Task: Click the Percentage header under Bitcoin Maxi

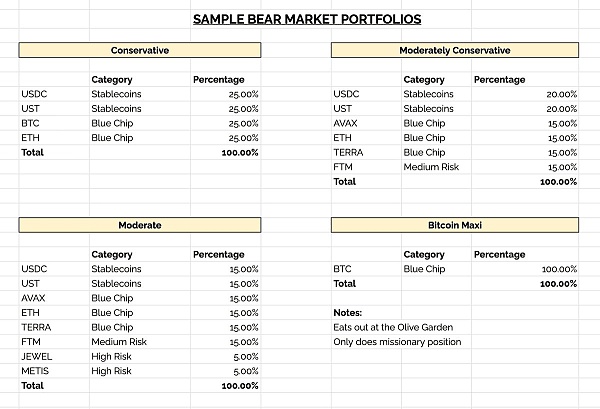Action: click(x=499, y=254)
